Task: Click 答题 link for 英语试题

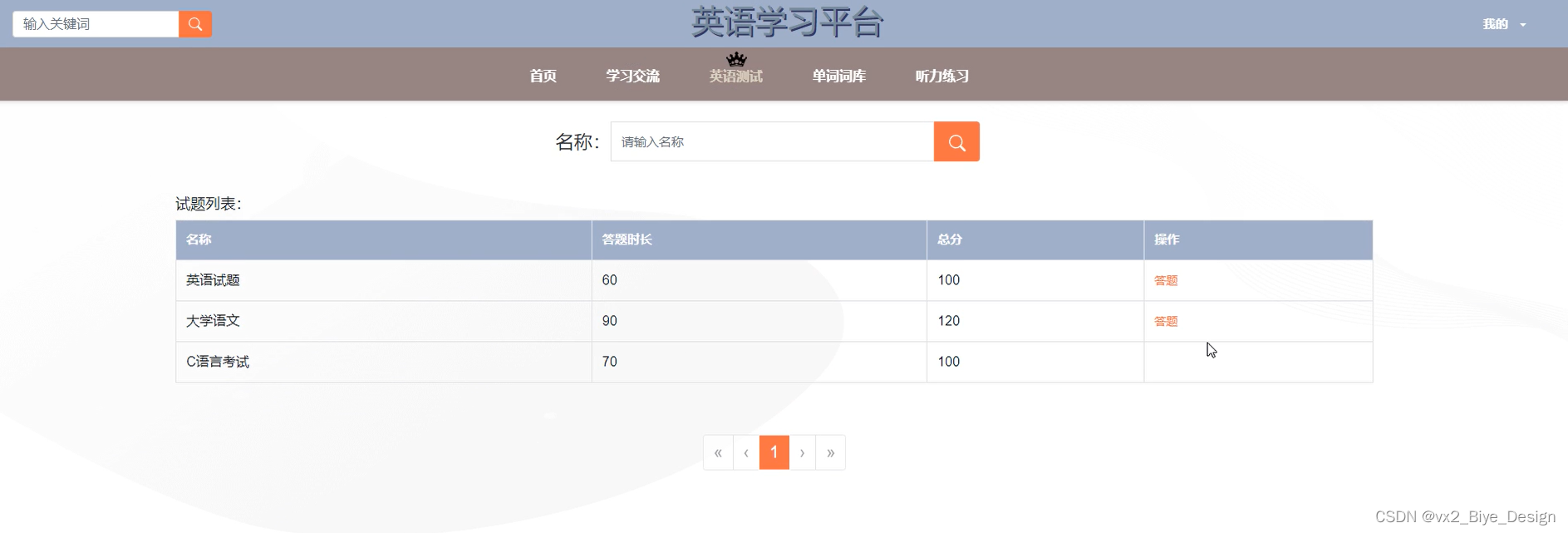Action: click(1166, 280)
